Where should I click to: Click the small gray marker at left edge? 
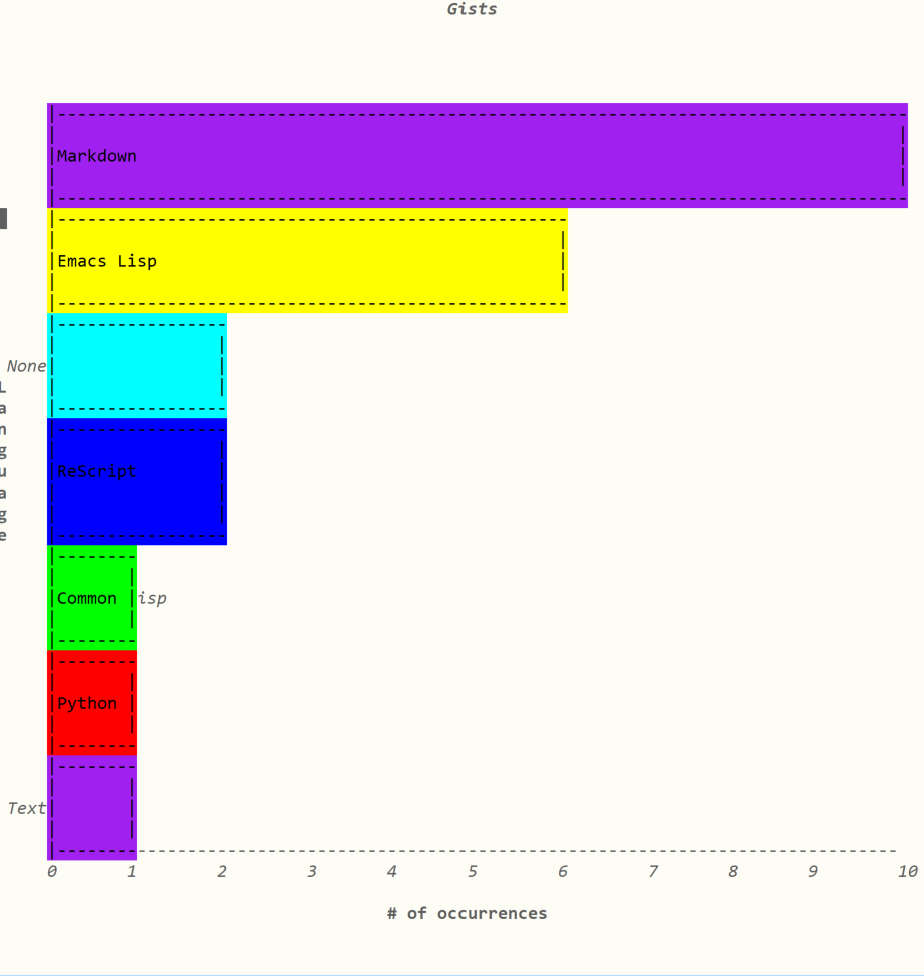click(x=3, y=218)
